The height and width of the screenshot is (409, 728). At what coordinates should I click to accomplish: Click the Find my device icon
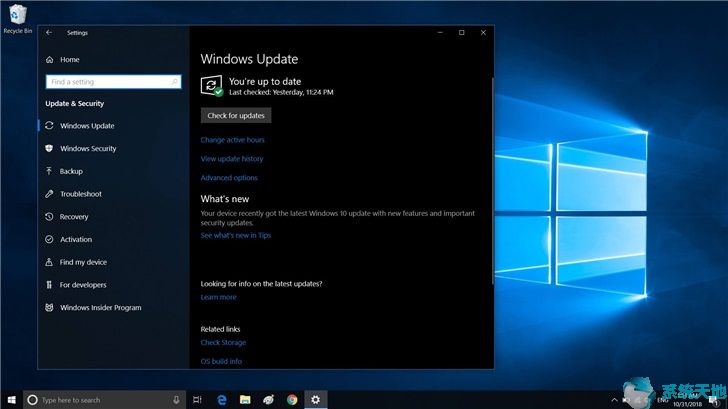(49, 262)
